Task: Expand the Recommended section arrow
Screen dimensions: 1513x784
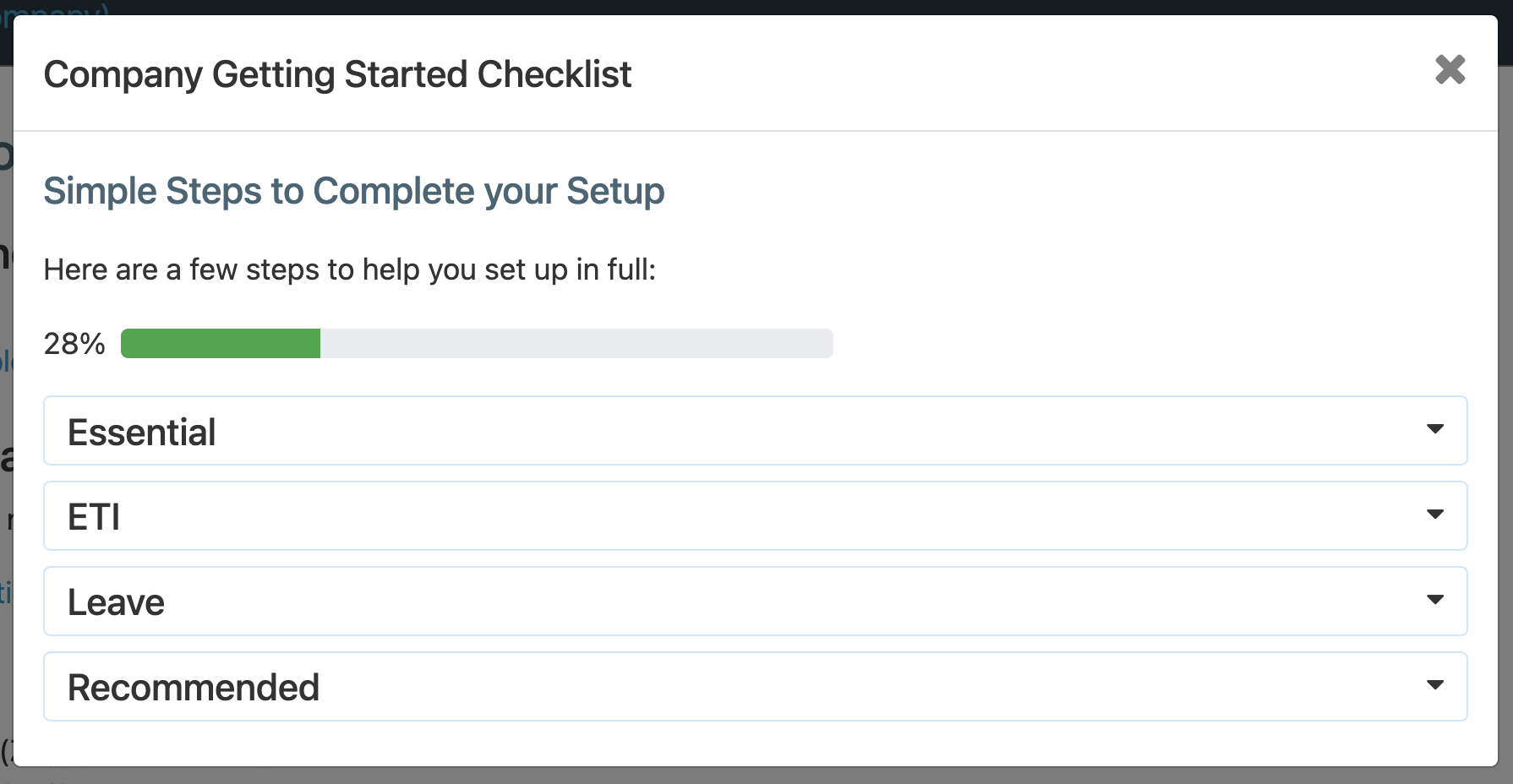Action: [x=1434, y=685]
